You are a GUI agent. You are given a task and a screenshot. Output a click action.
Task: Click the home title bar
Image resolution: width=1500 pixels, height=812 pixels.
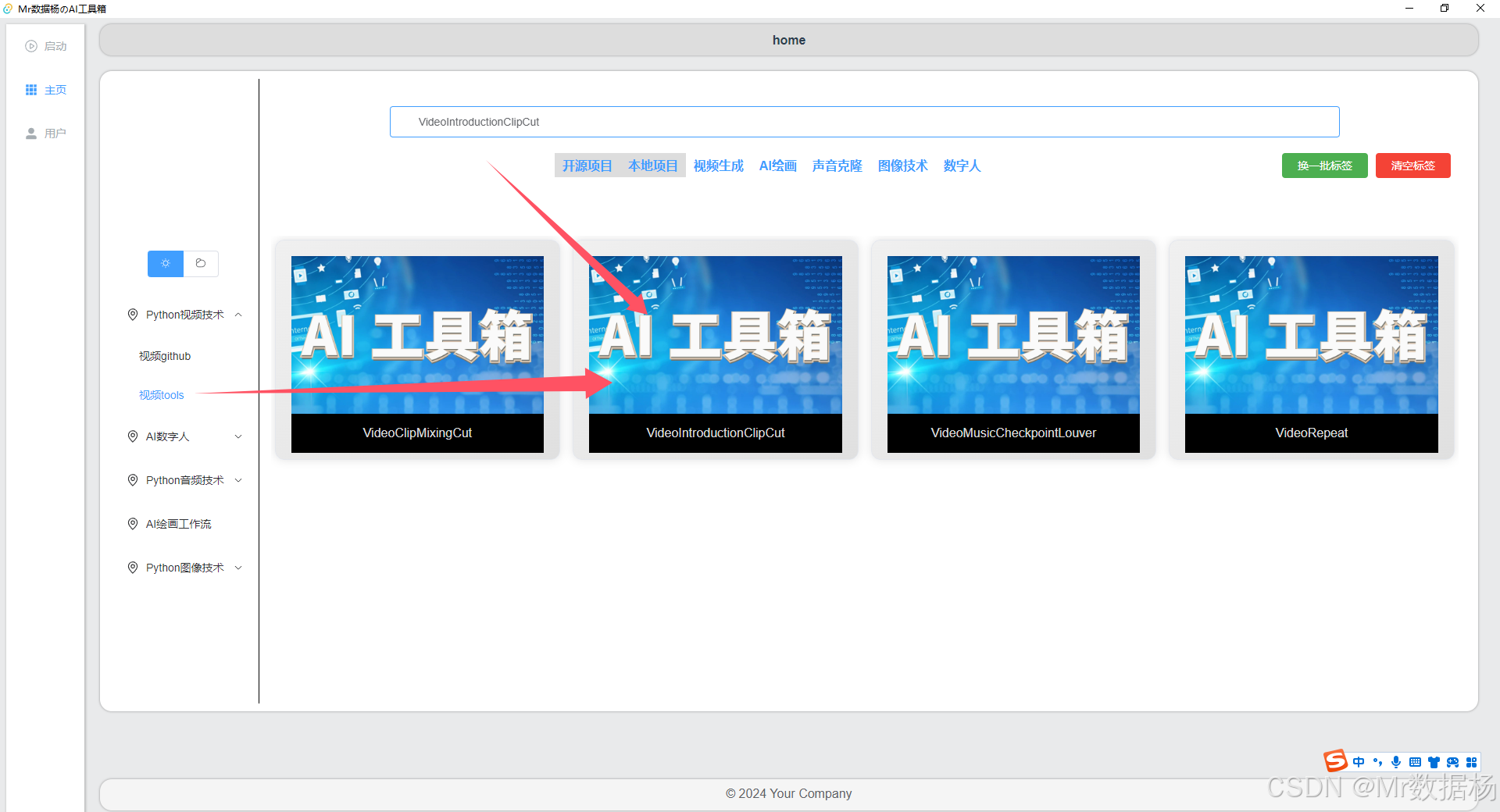pyautogui.click(x=789, y=40)
